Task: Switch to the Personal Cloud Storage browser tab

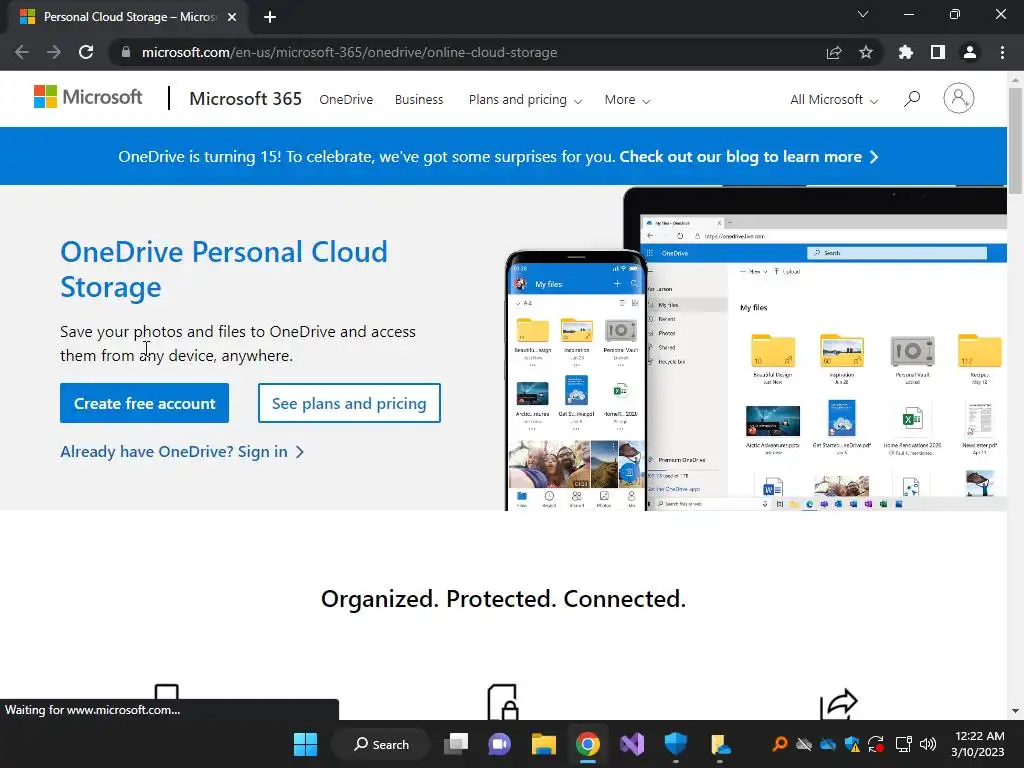Action: point(128,17)
